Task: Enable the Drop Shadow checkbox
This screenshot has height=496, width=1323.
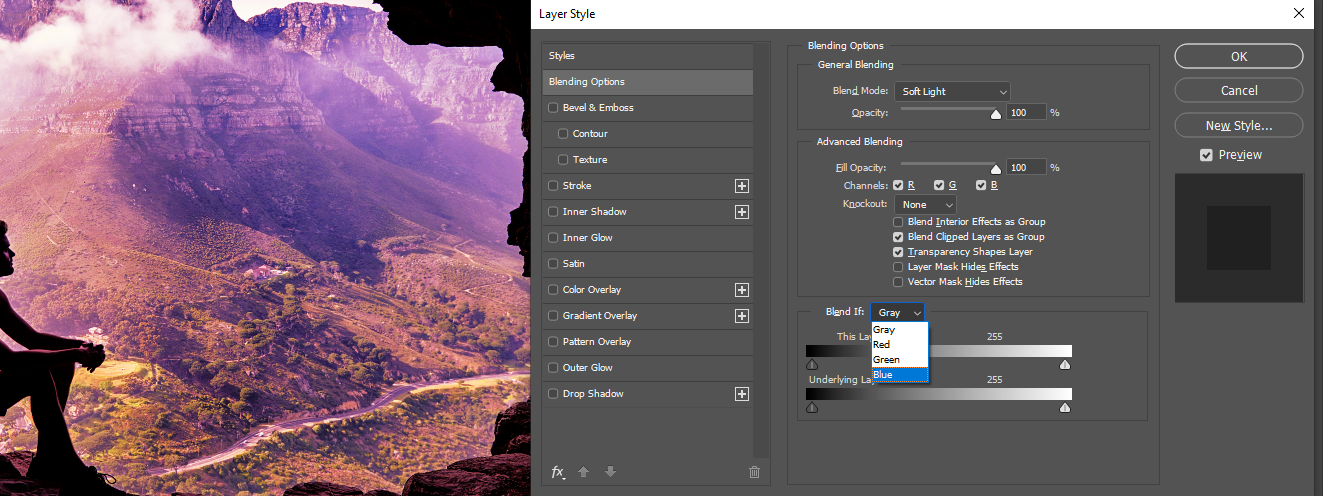Action: 553,394
